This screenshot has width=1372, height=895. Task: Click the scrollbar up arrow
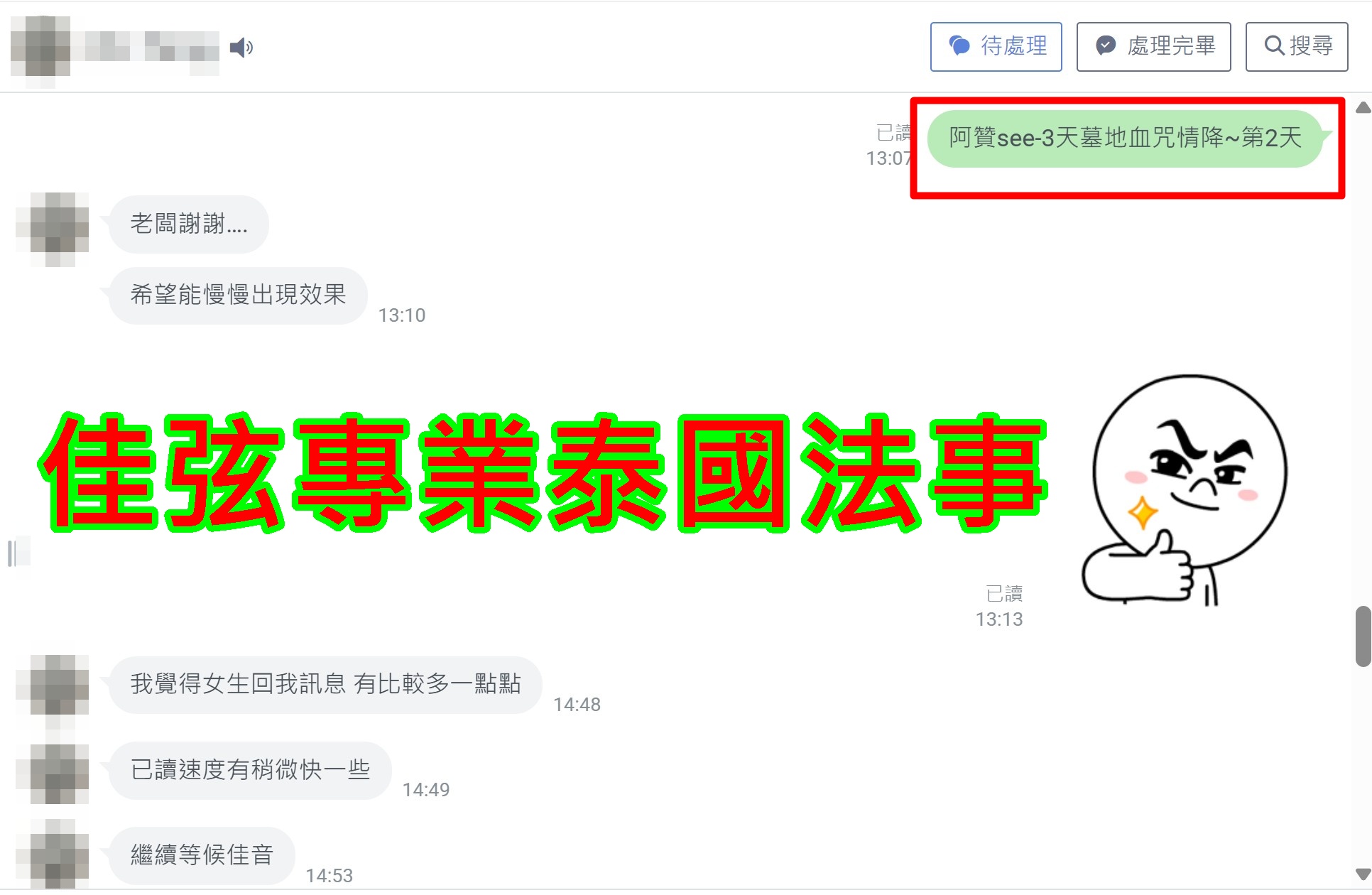click(x=1363, y=108)
